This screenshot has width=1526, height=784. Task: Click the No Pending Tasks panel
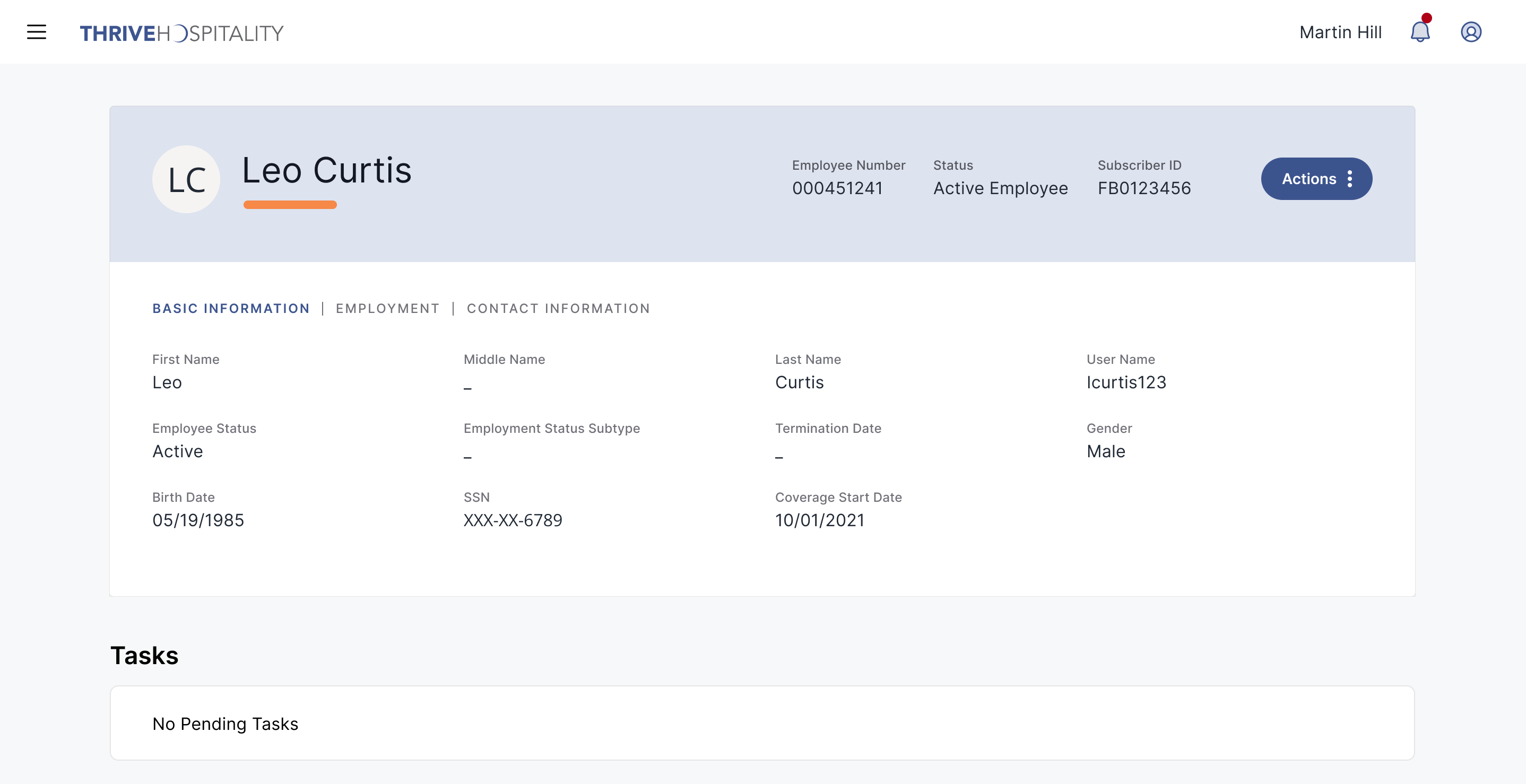762,723
